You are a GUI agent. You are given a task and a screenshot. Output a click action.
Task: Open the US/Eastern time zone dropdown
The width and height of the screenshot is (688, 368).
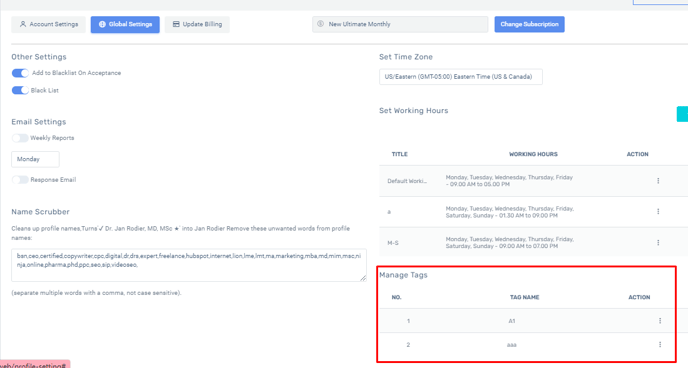click(461, 77)
